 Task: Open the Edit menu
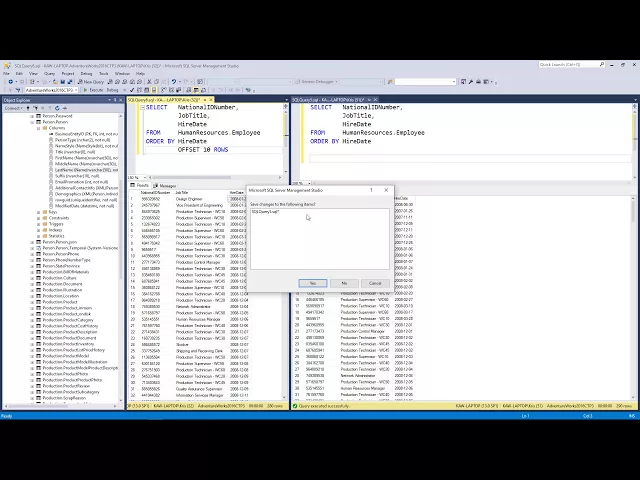click(x=19, y=73)
